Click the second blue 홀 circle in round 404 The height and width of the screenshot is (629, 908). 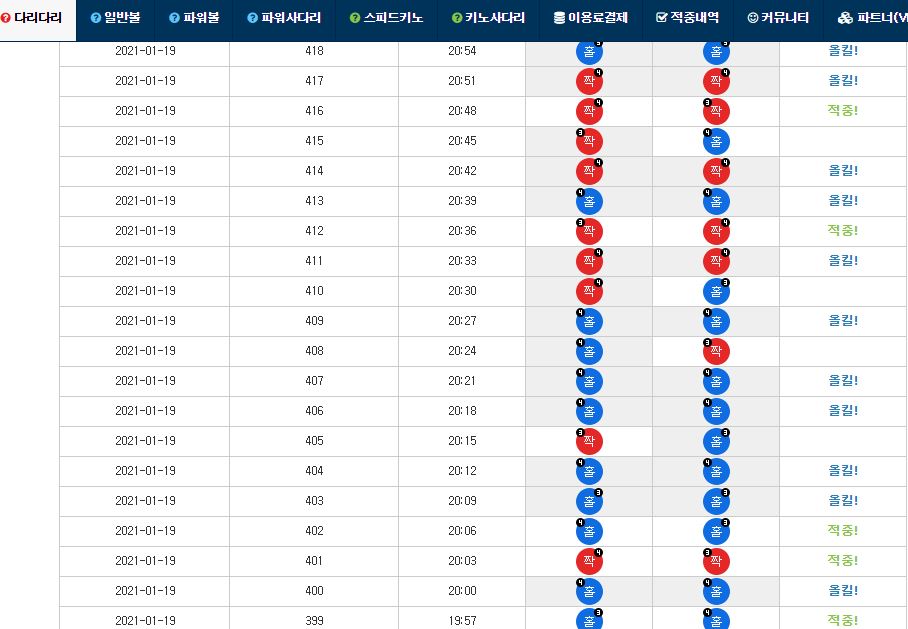(x=716, y=471)
